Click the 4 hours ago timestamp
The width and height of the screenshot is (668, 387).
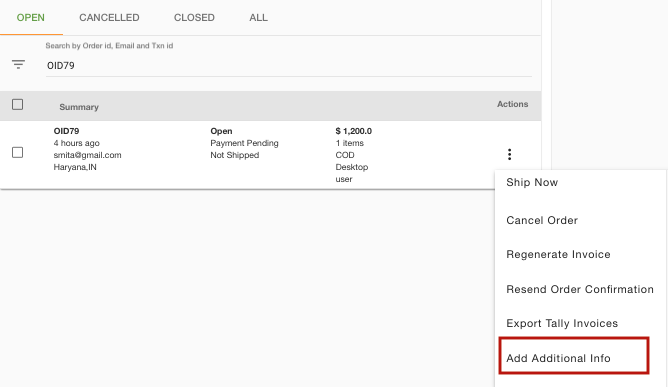tap(77, 143)
